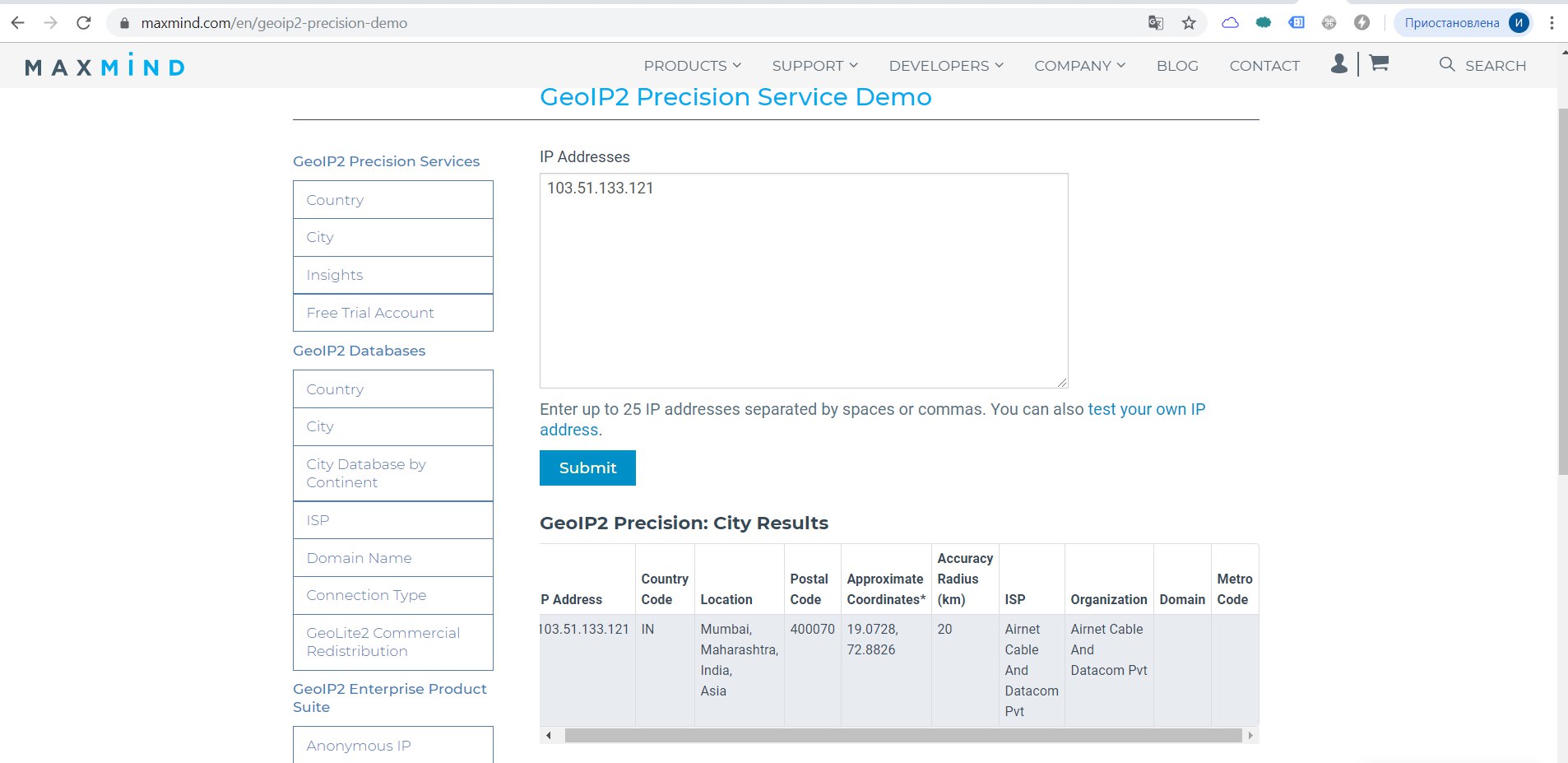Open the ISP sidebar item

393,520
